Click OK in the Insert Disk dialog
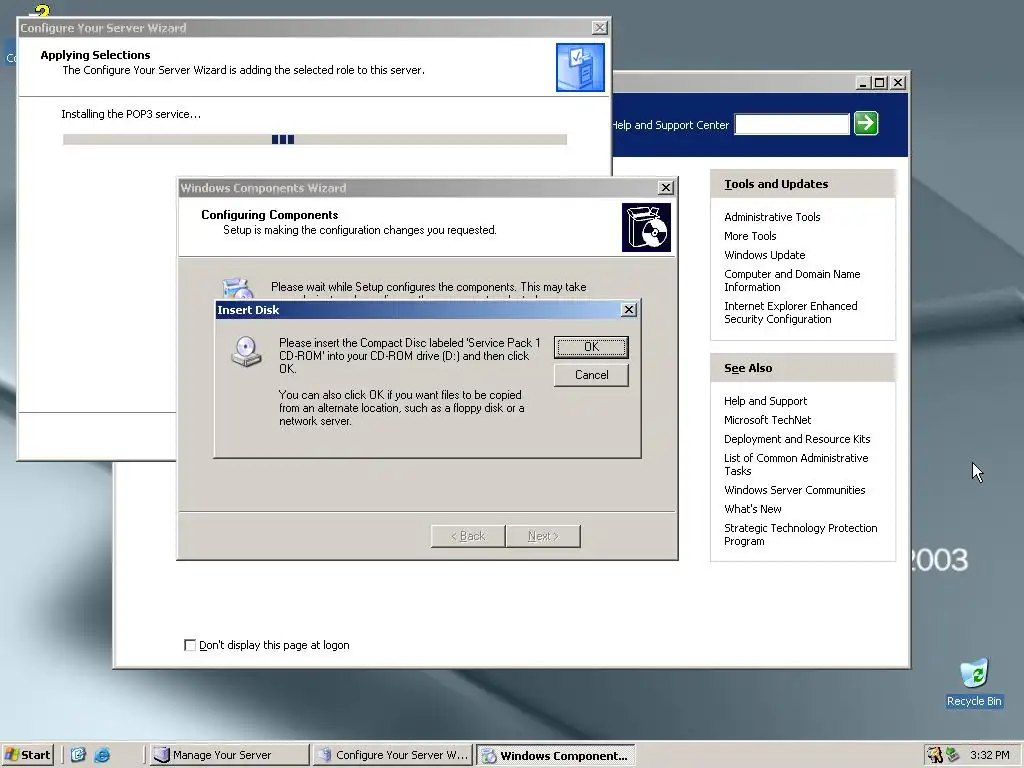 (591, 347)
